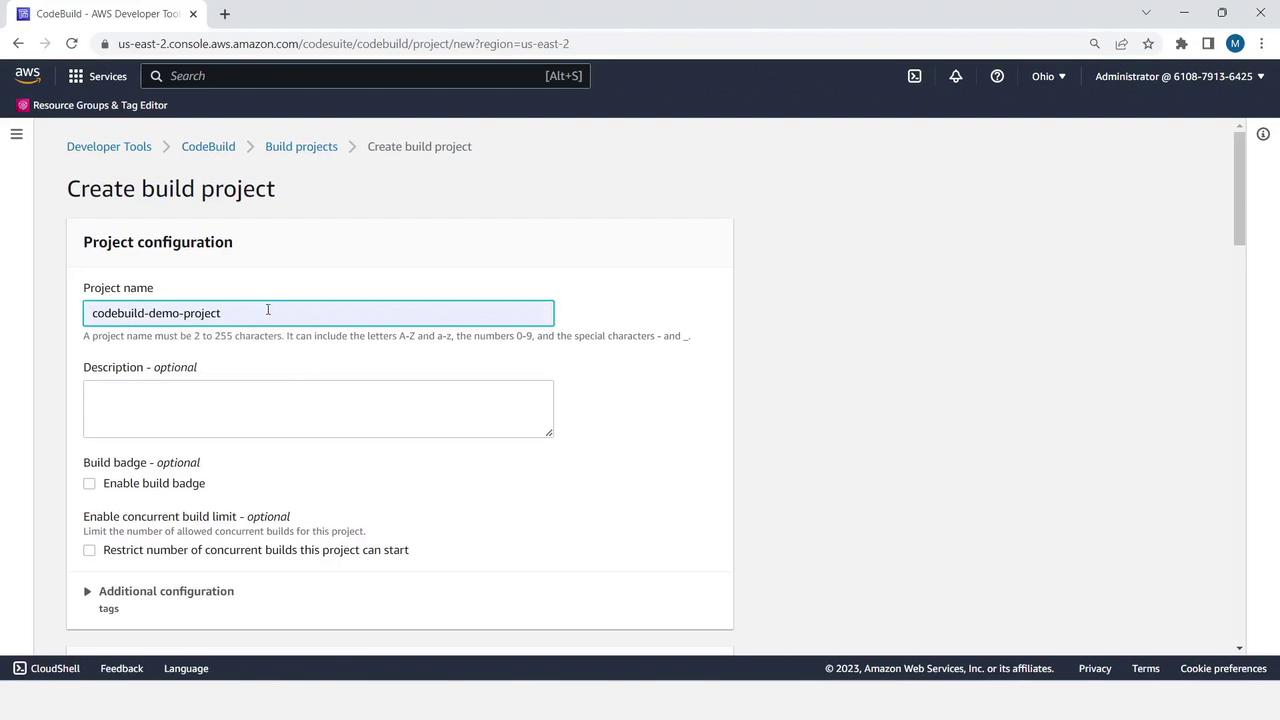This screenshot has width=1280, height=720.
Task: Click the Project name input field
Action: [318, 313]
